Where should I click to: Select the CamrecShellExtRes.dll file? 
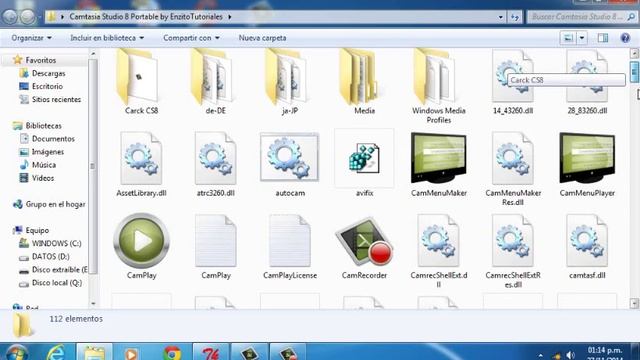pyautogui.click(x=513, y=250)
